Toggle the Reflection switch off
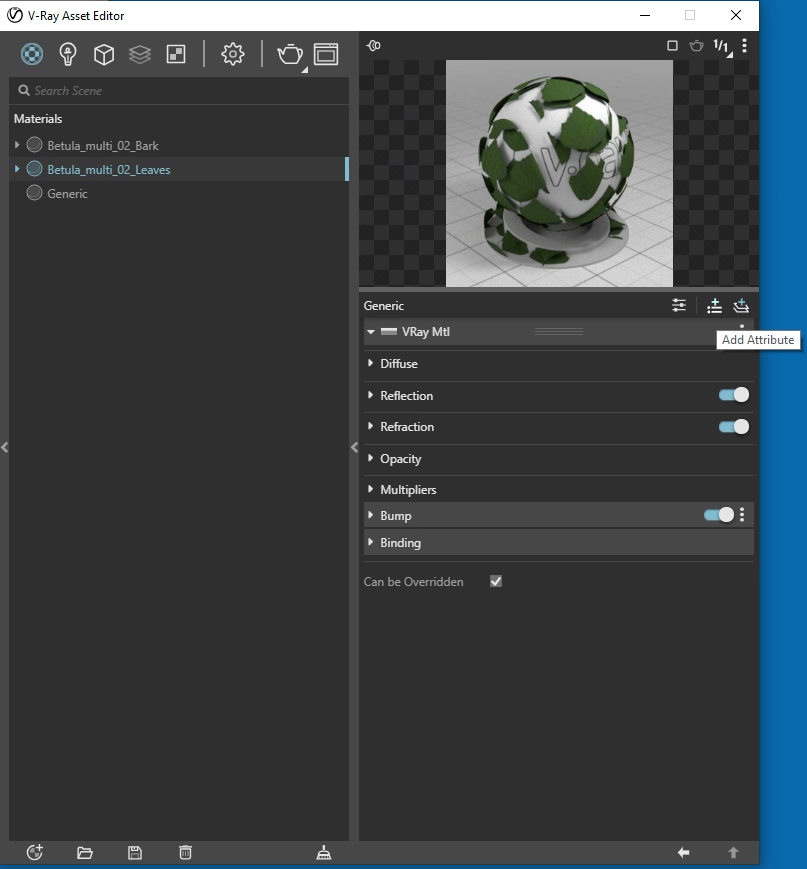The width and height of the screenshot is (807, 869). click(x=734, y=395)
